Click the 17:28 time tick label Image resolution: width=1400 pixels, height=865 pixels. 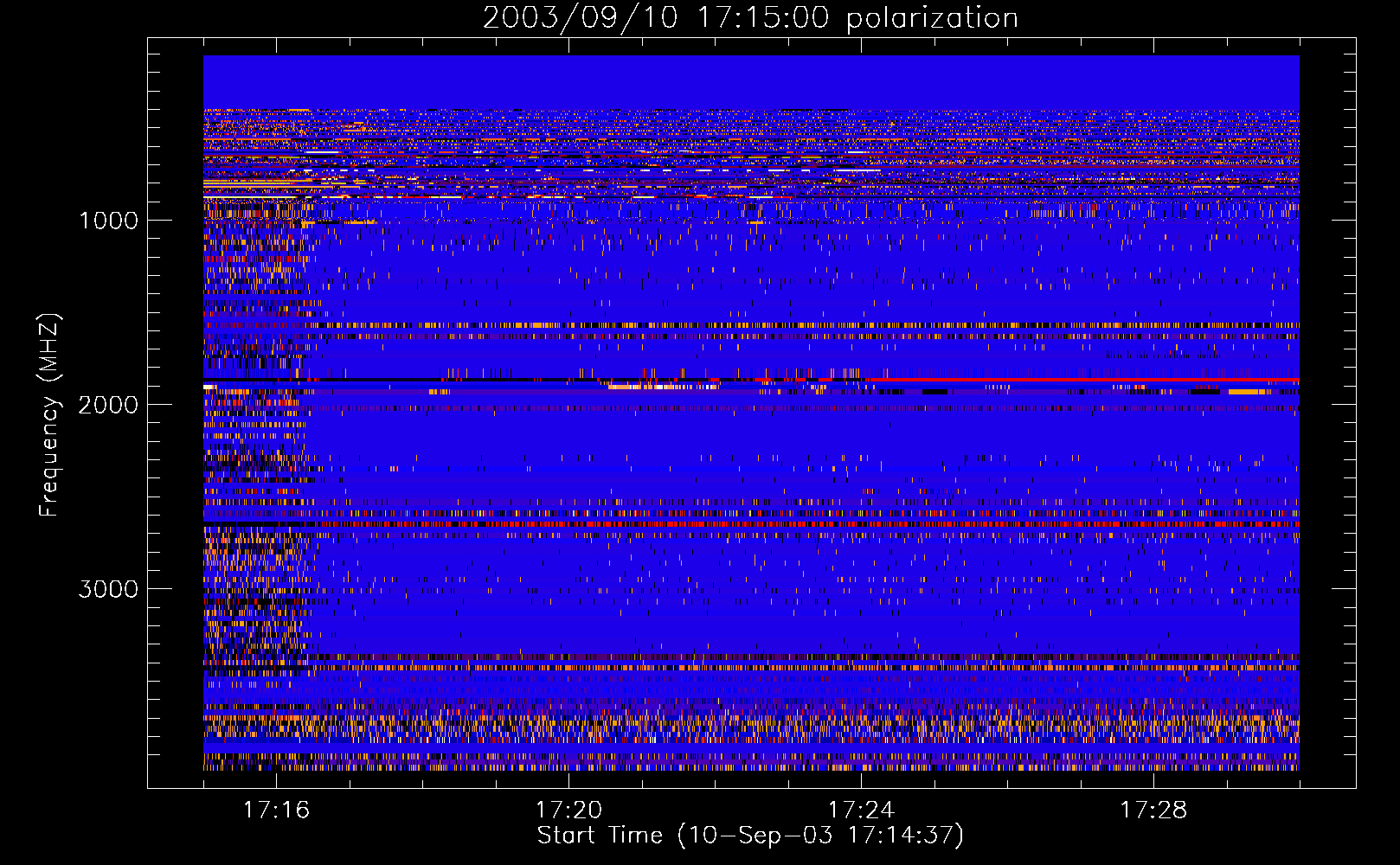click(1153, 811)
